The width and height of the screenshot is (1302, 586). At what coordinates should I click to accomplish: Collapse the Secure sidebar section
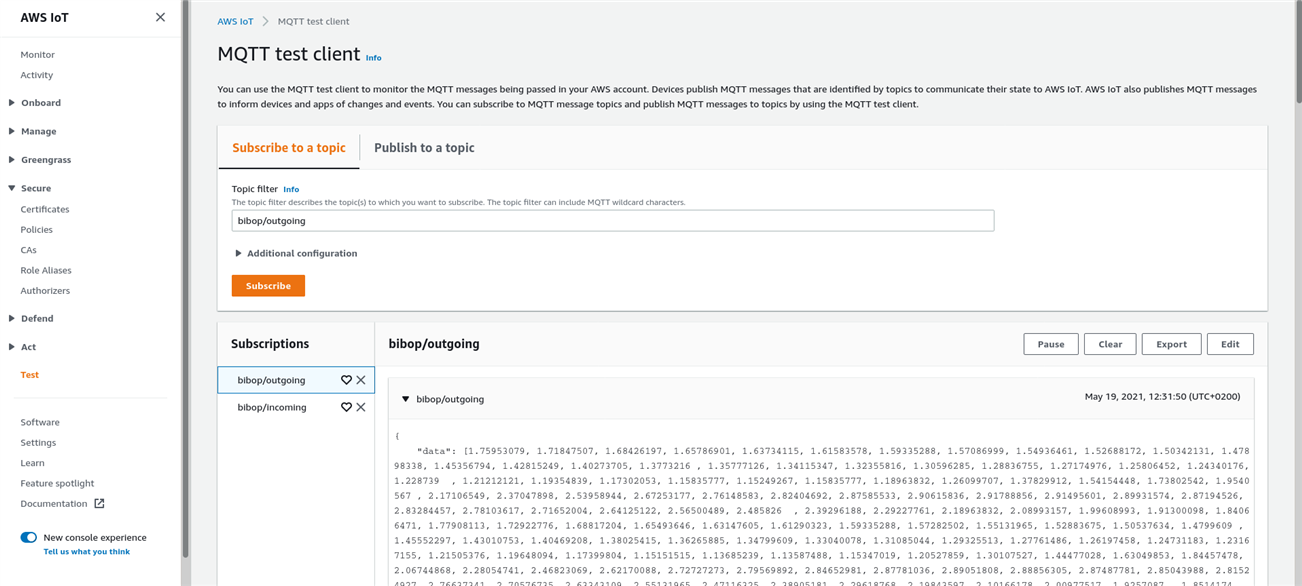click(x=11, y=188)
